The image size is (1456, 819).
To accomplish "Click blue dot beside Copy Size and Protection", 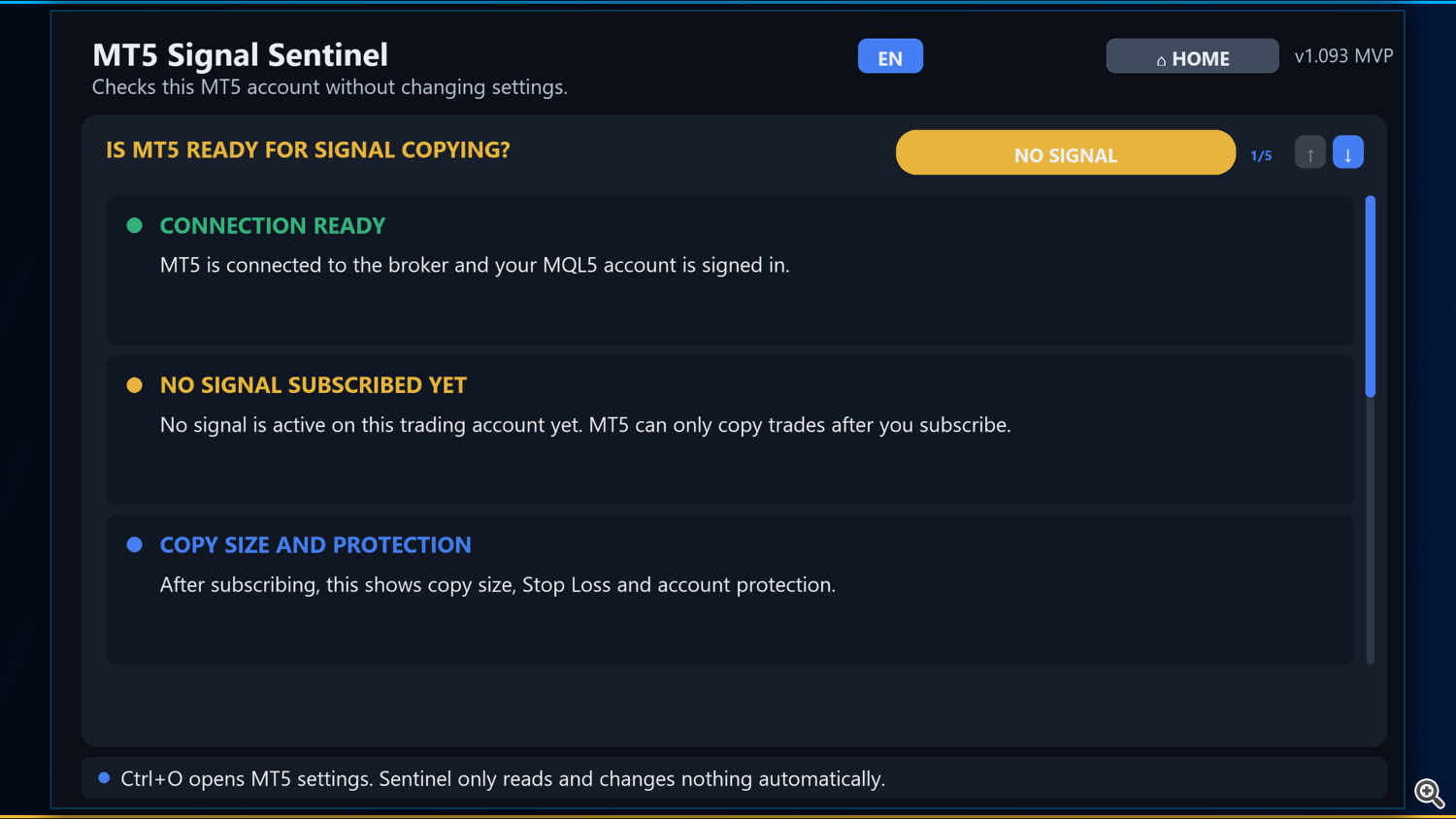I will pos(135,545).
